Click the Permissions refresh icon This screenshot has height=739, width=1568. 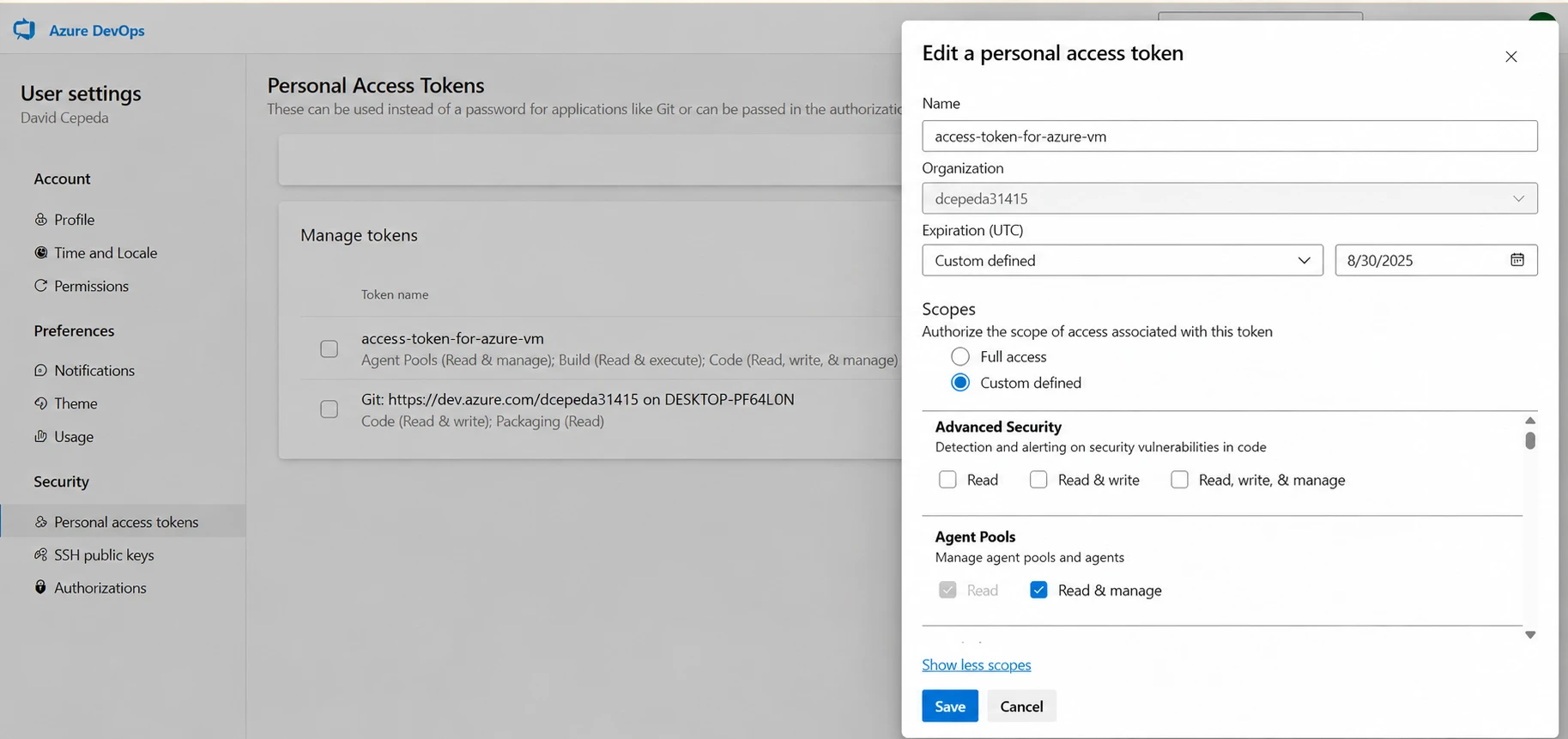[x=40, y=286]
